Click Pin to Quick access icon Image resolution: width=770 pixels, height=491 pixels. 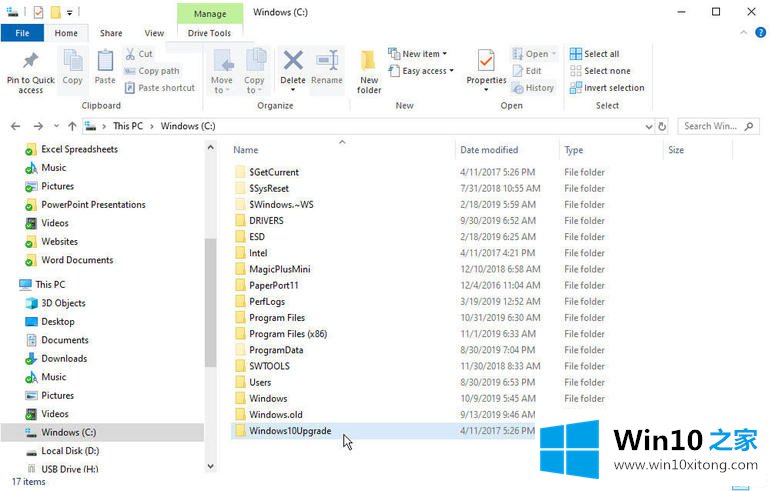coord(30,61)
